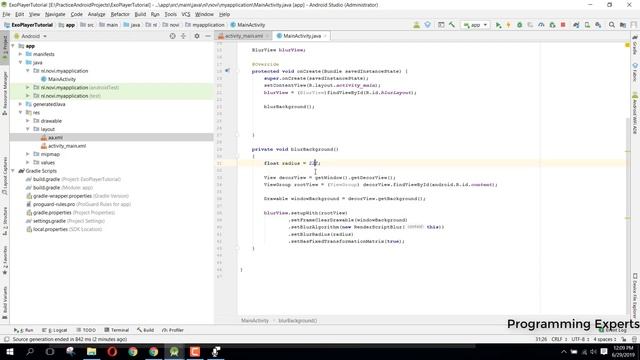Open the Profile app gauge icon
This screenshot has height=360, width=640.
pyautogui.click(x=541, y=25)
